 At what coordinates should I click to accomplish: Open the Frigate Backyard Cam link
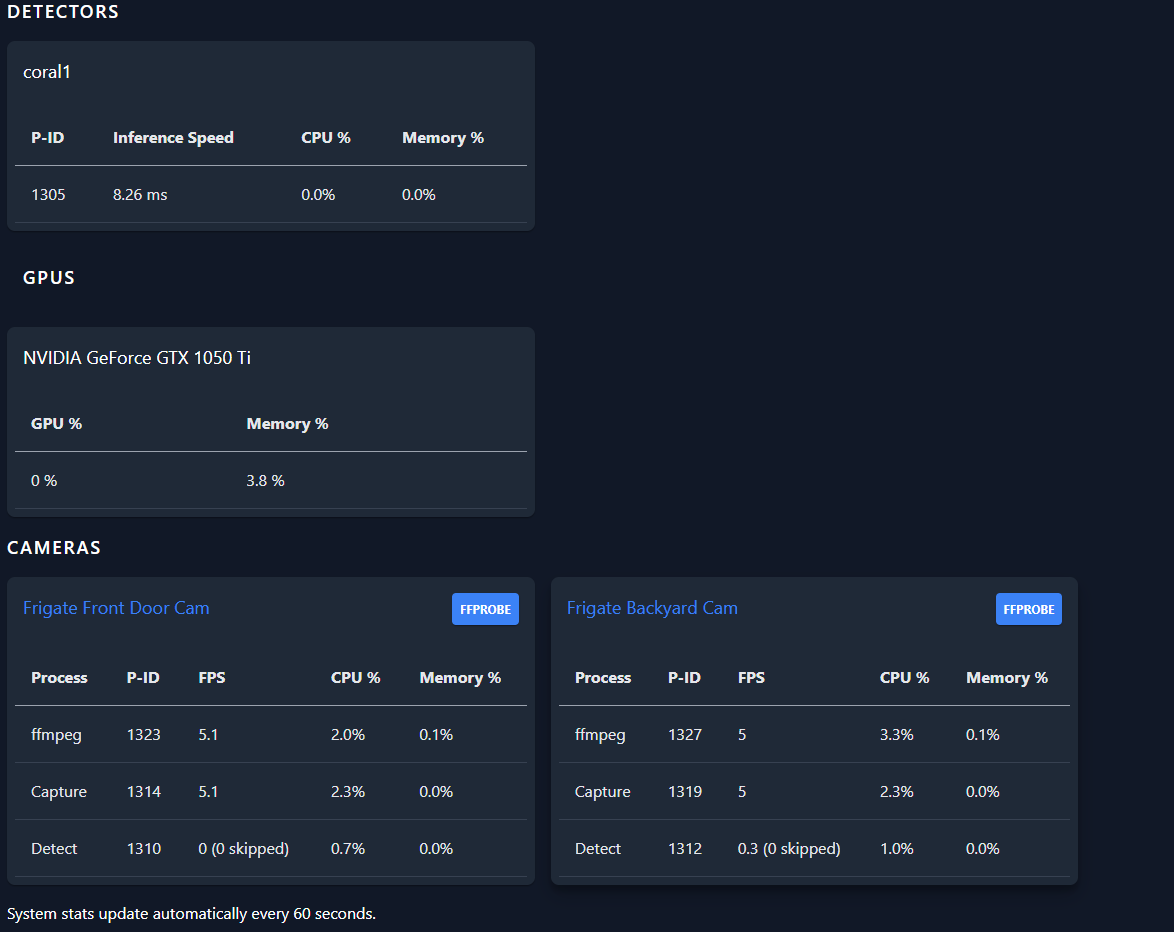pyautogui.click(x=652, y=608)
